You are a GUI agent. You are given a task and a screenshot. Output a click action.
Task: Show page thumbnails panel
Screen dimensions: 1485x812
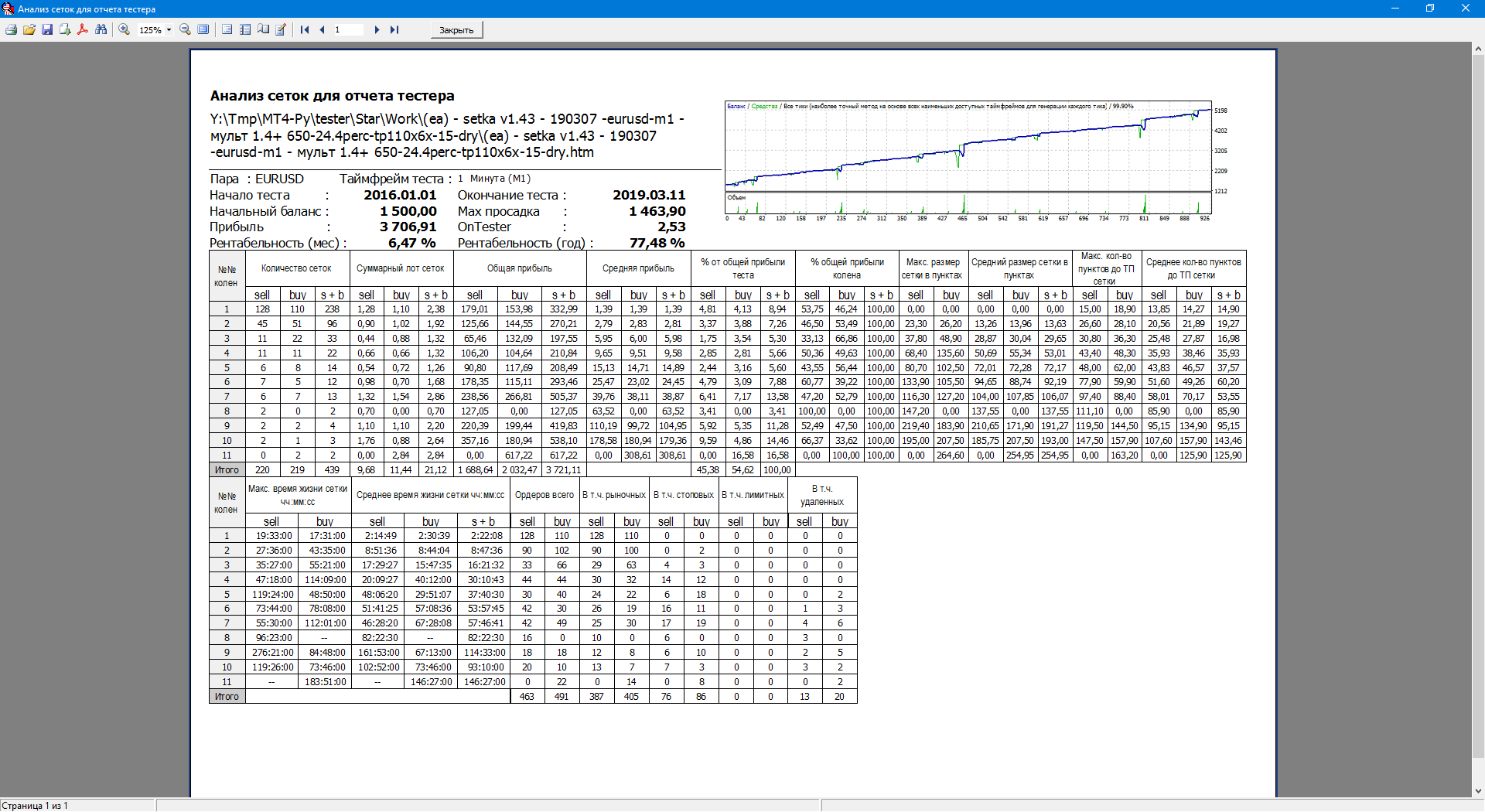pyautogui.click(x=245, y=29)
